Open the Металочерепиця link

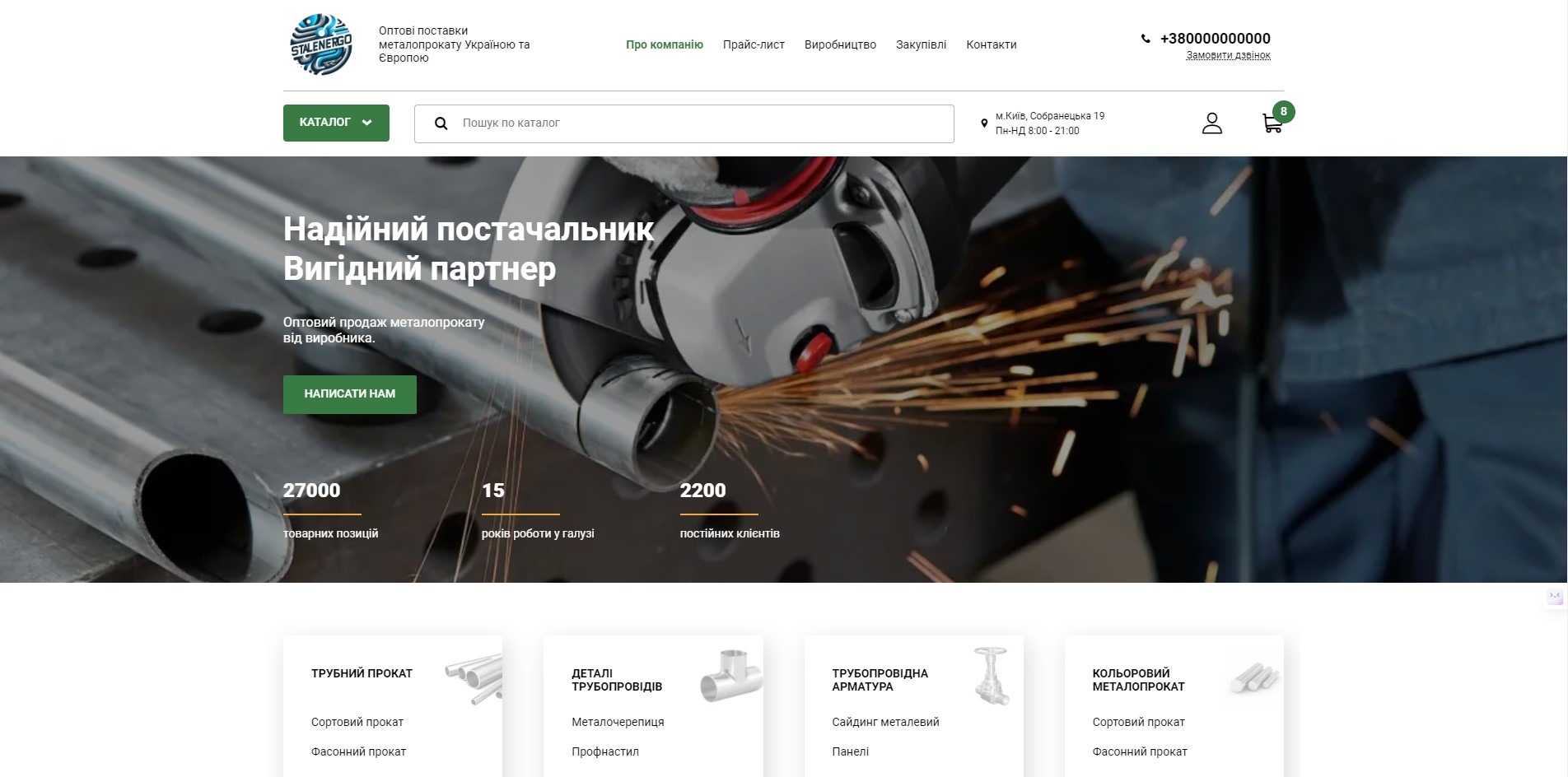click(x=618, y=722)
